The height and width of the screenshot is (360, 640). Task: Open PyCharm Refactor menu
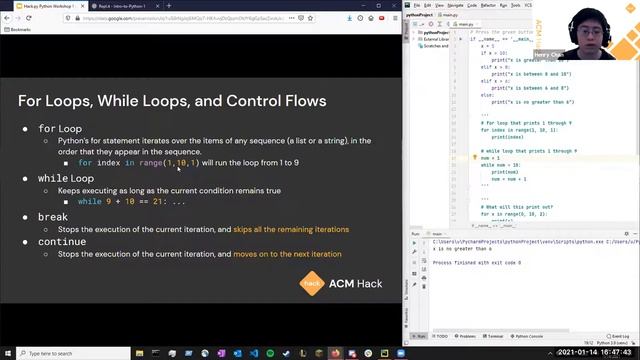pyautogui.click(x=488, y=5)
